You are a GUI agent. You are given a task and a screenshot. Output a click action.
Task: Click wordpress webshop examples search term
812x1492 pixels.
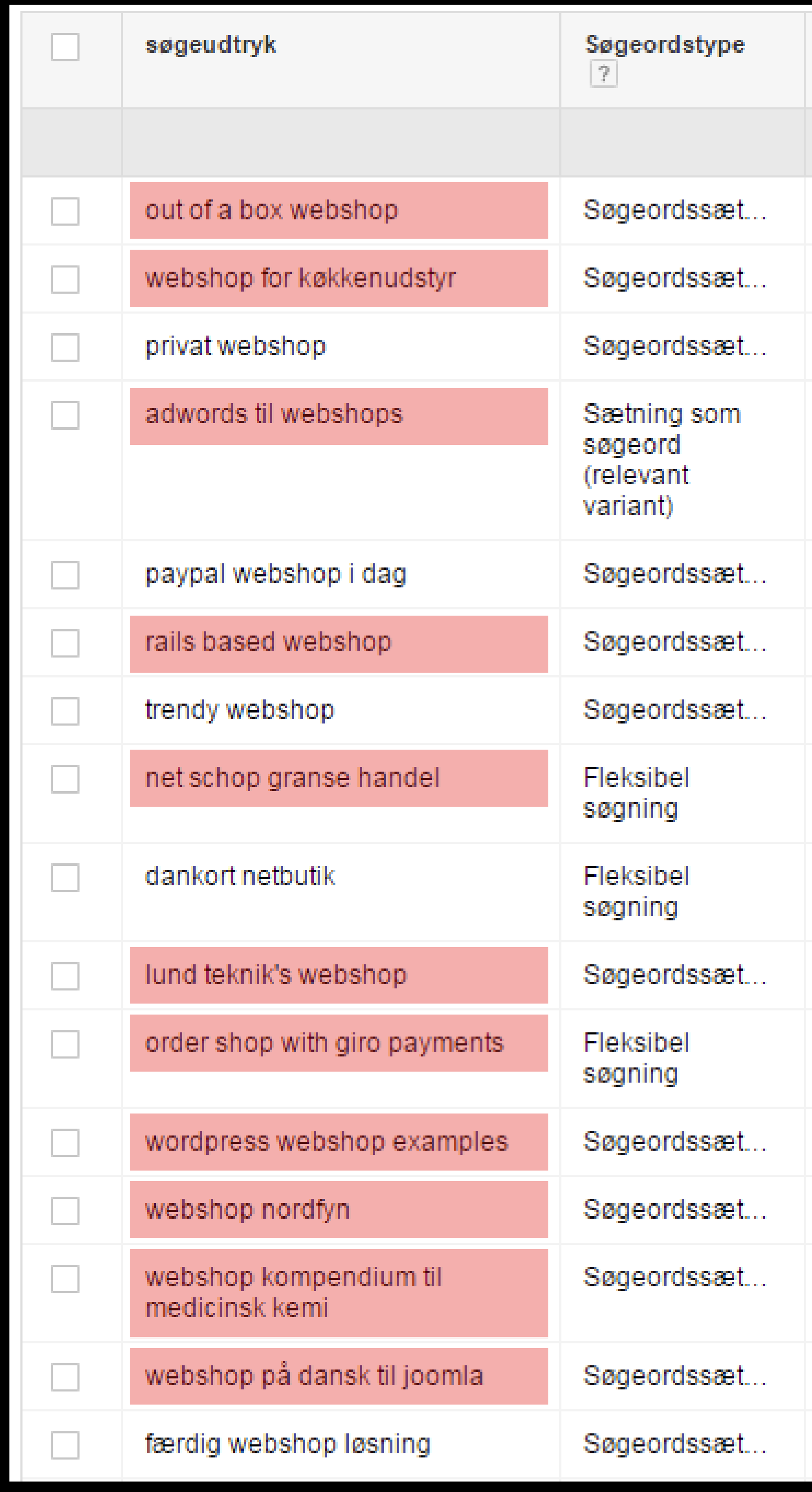(x=326, y=1142)
